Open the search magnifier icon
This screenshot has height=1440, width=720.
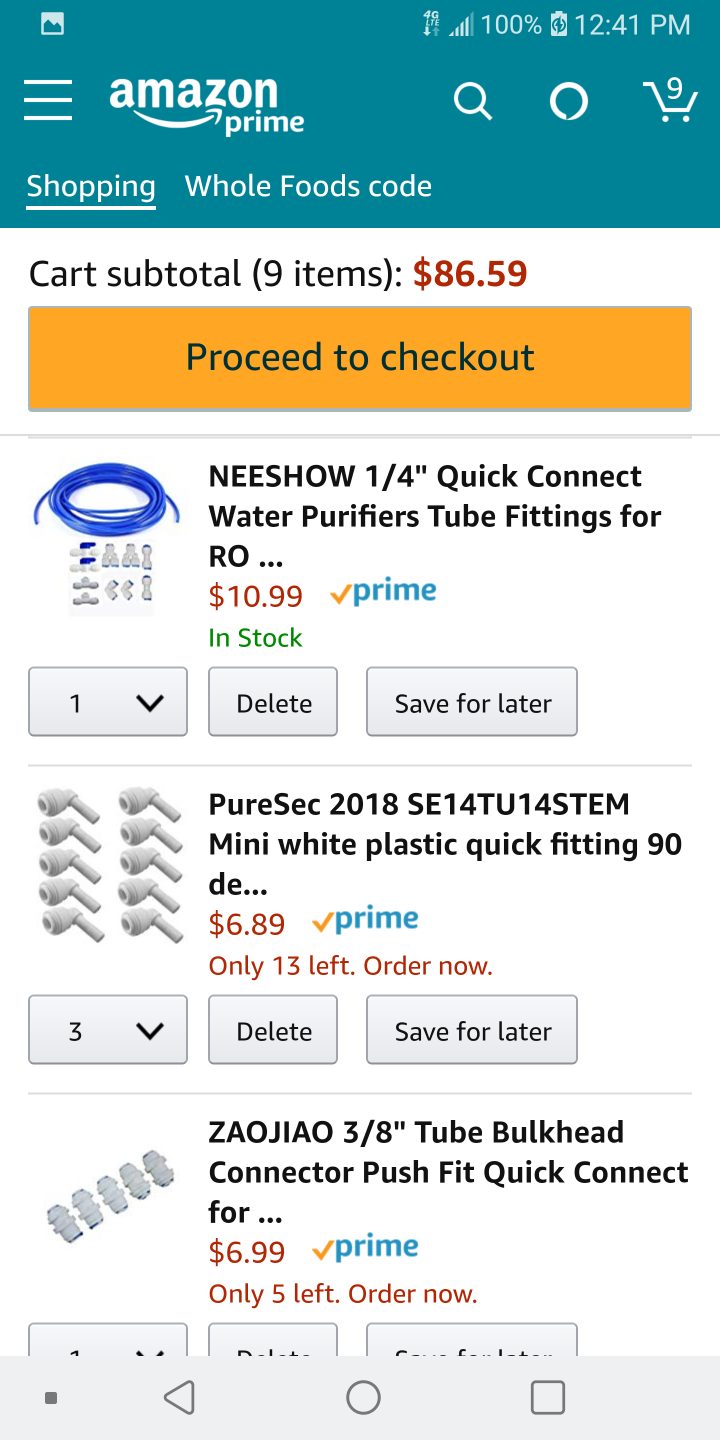(x=472, y=101)
